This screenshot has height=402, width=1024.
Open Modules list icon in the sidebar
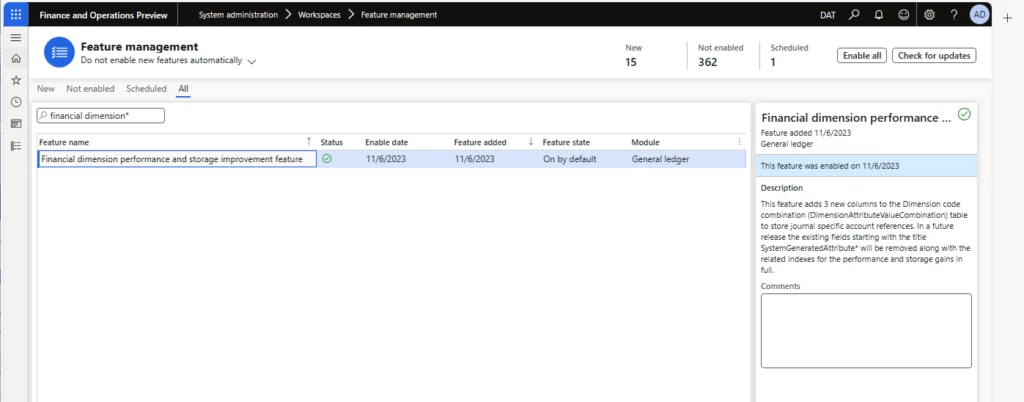click(x=15, y=146)
